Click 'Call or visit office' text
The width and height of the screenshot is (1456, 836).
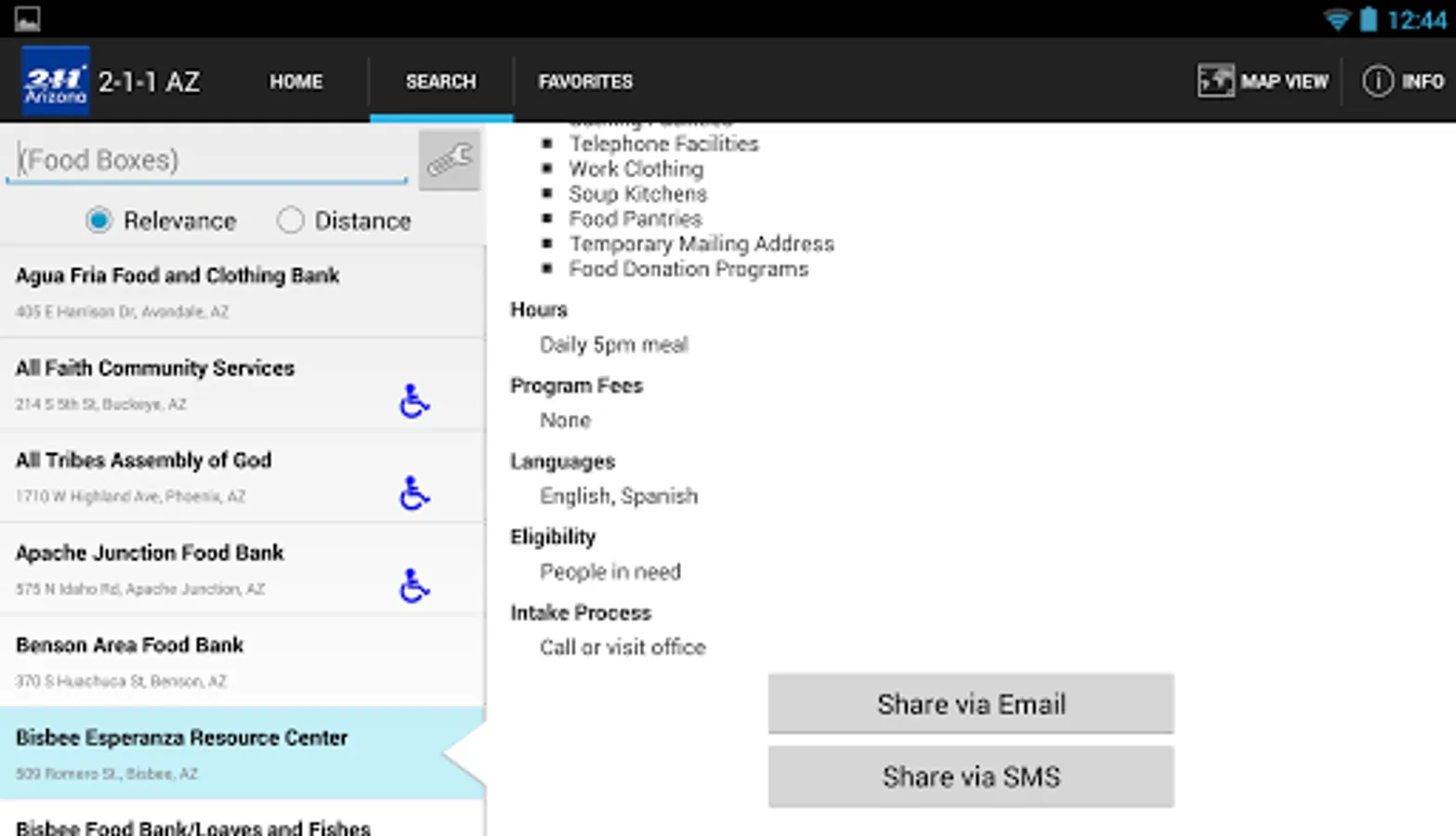pyautogui.click(x=623, y=647)
